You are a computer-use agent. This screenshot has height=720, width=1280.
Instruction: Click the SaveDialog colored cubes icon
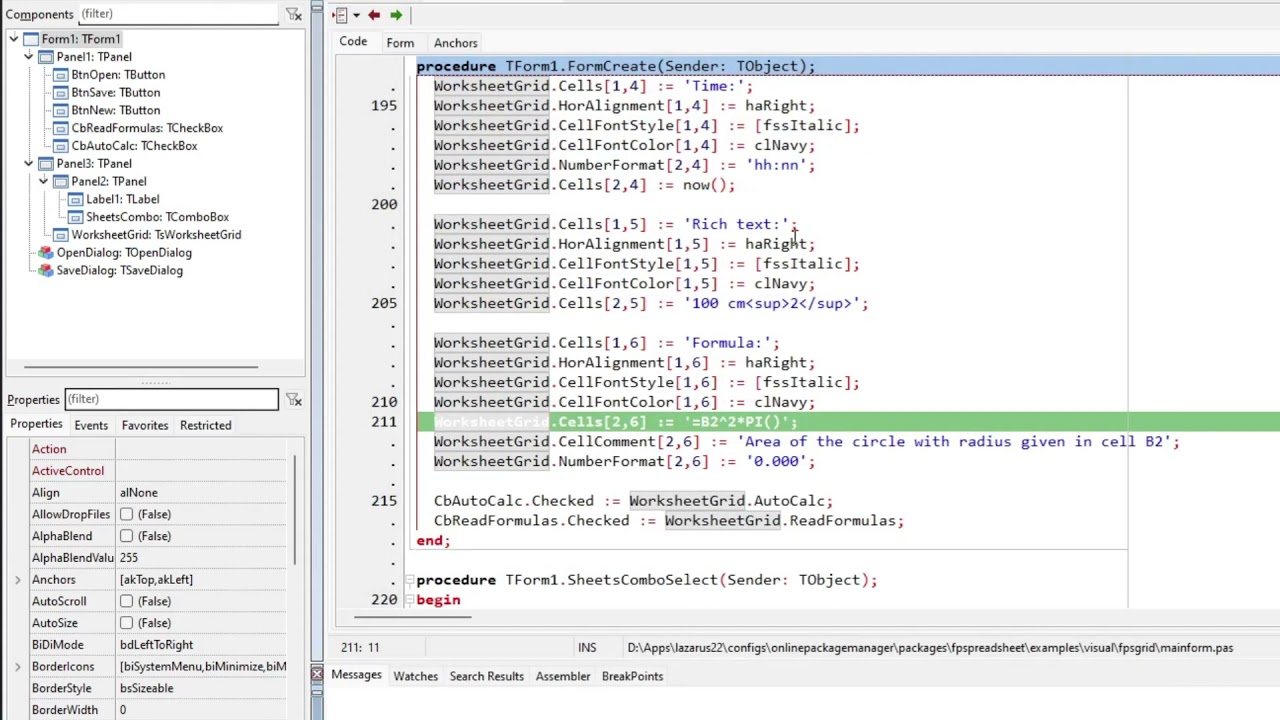point(46,271)
